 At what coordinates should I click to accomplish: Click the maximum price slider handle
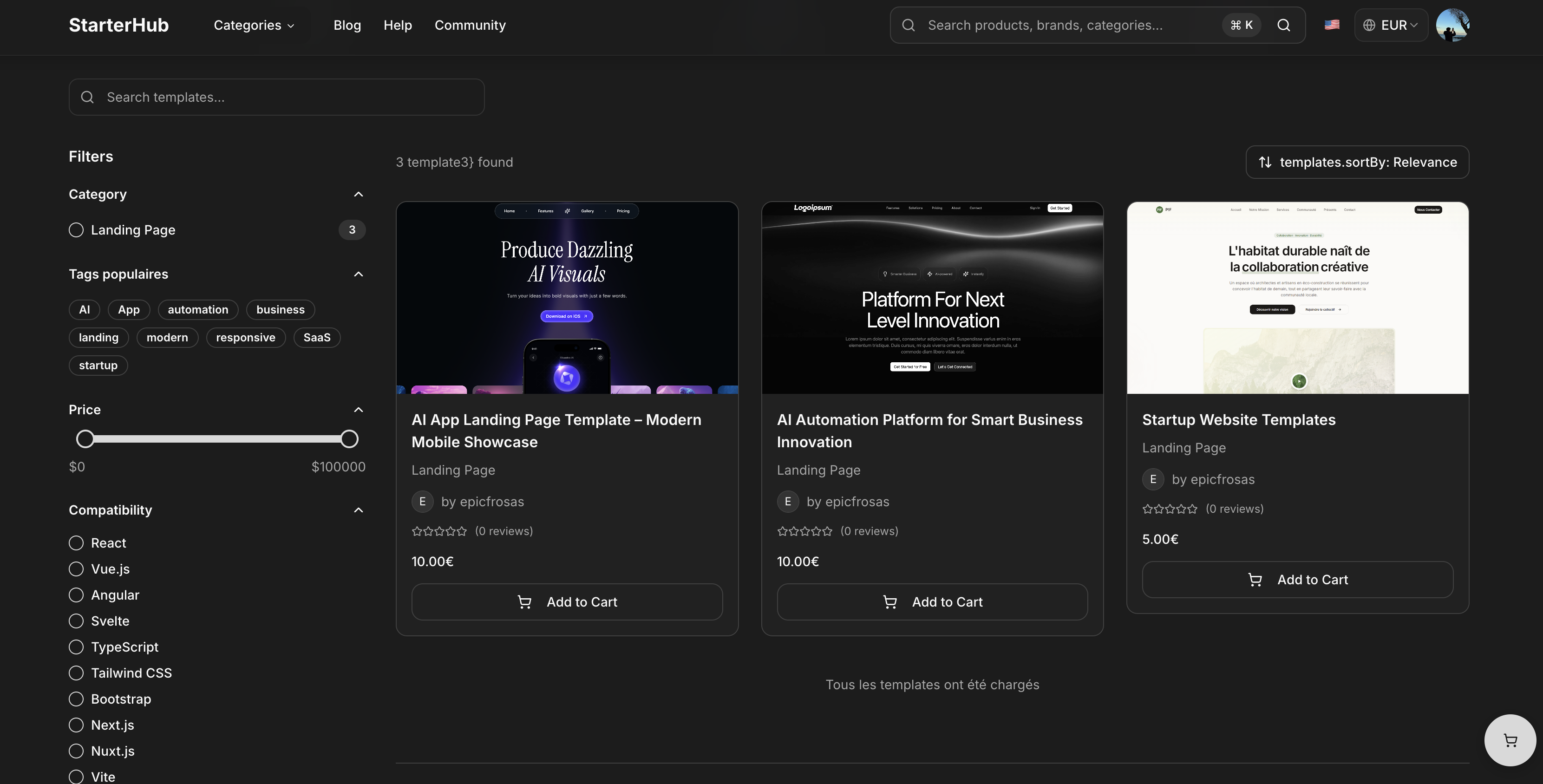[x=349, y=439]
